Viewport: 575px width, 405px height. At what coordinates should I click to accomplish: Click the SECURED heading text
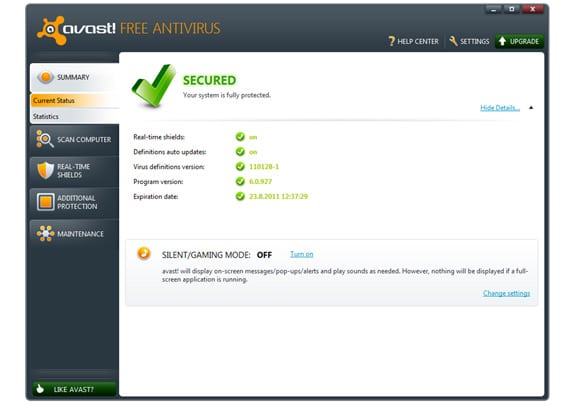click(x=209, y=80)
